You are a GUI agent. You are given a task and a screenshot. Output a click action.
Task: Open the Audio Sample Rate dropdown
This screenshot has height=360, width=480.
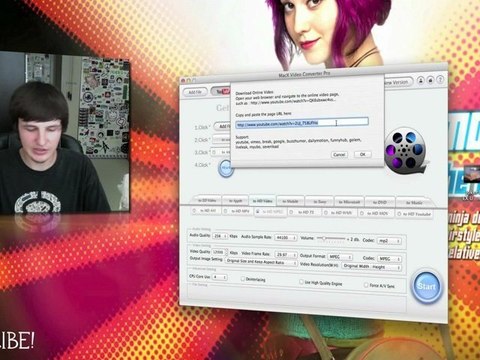pos(285,238)
